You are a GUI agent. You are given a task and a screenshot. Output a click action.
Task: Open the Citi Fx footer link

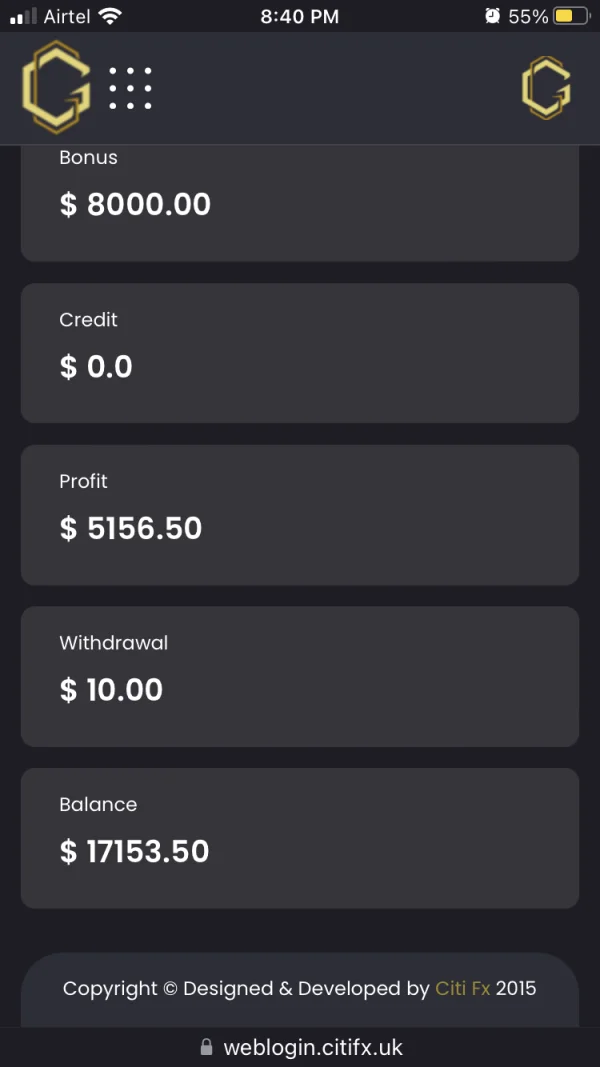[463, 988]
